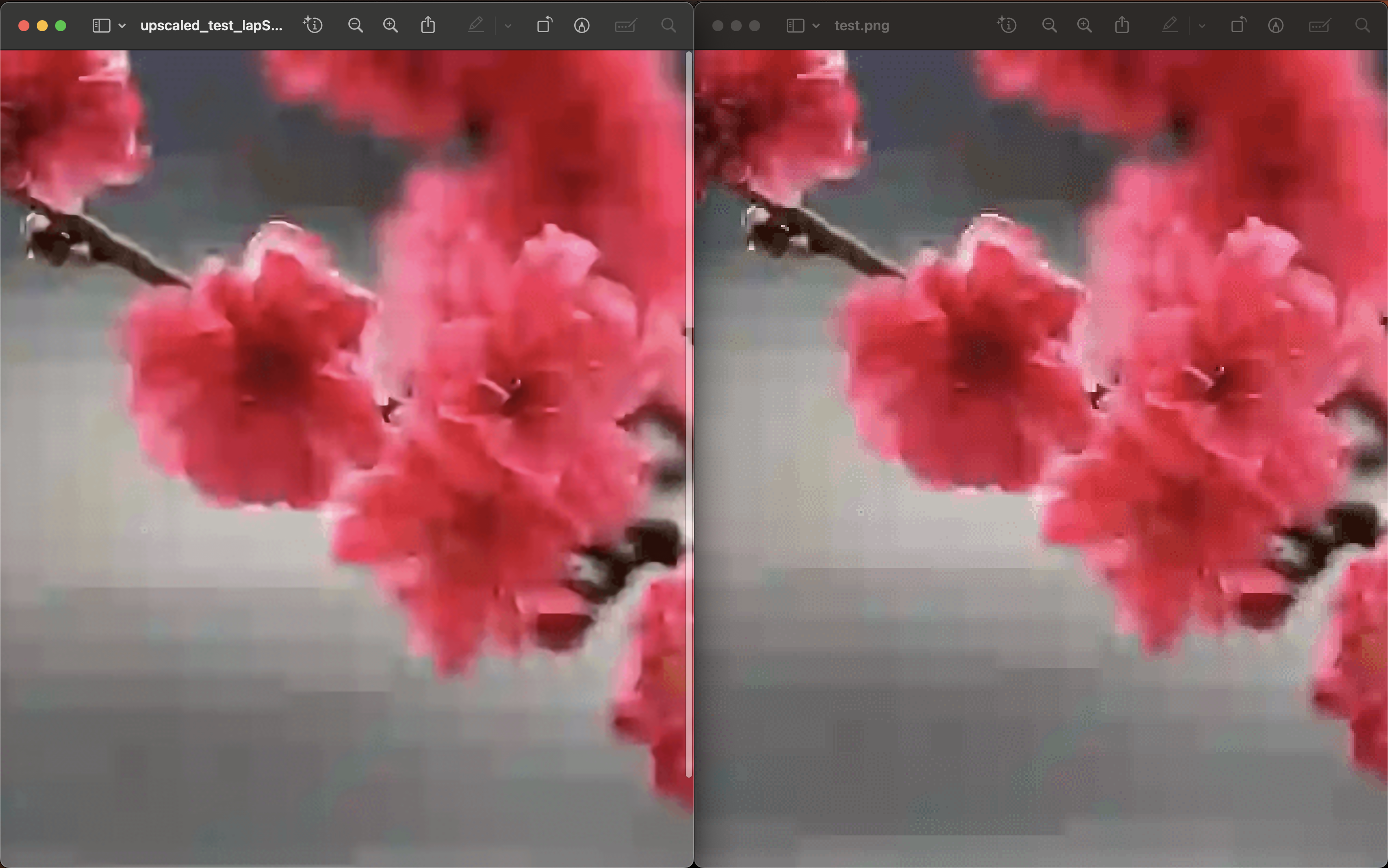Open form filling tool in upscaled_test window
The height and width of the screenshot is (868, 1388).
[625, 25]
